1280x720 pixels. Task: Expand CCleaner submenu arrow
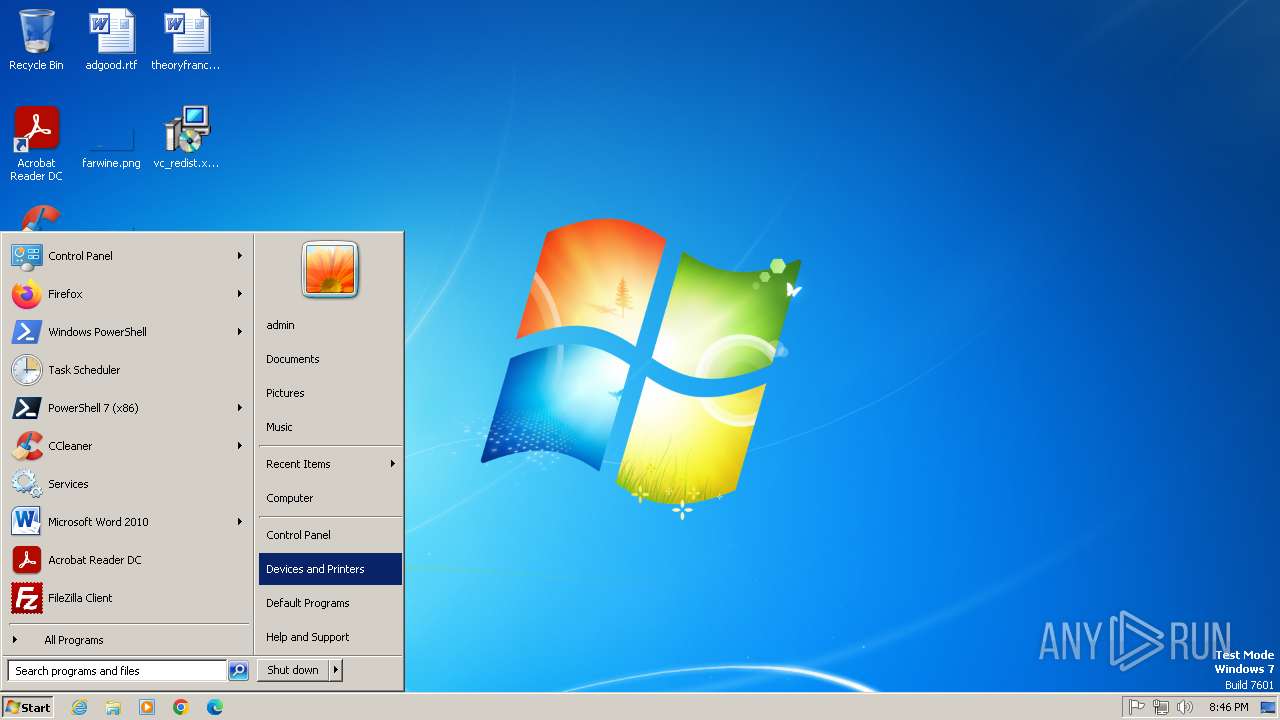pos(240,446)
